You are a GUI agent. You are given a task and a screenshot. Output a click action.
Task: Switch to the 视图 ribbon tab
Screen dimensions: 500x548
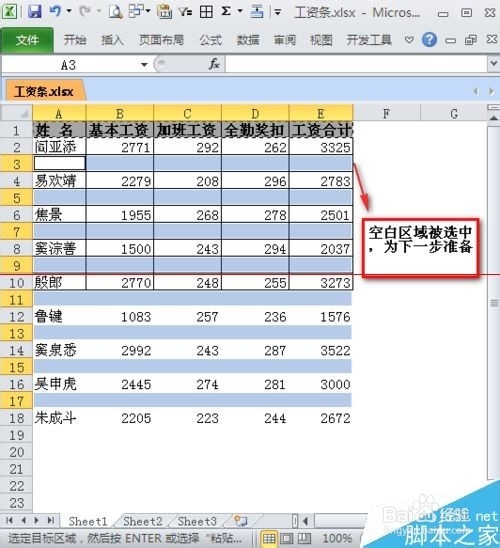click(321, 40)
